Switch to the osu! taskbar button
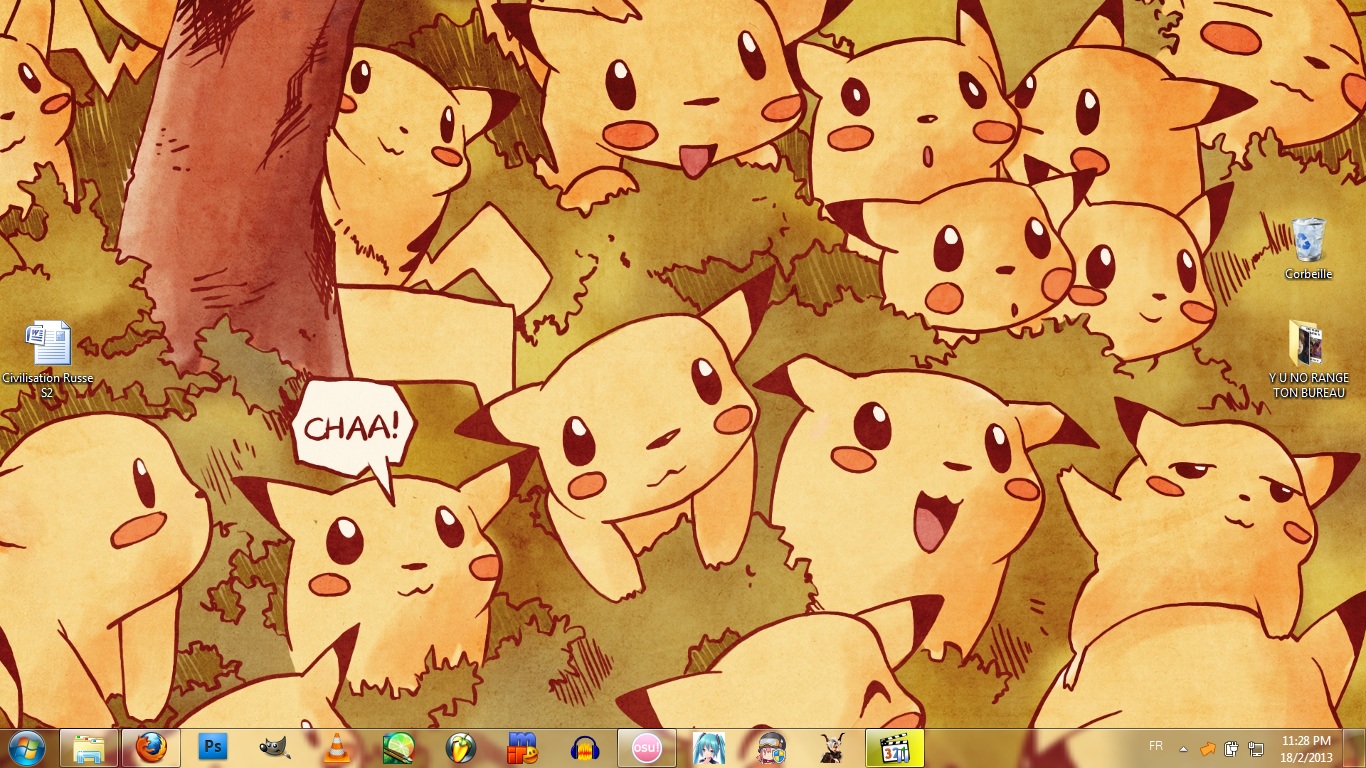1366x768 pixels. (647, 748)
